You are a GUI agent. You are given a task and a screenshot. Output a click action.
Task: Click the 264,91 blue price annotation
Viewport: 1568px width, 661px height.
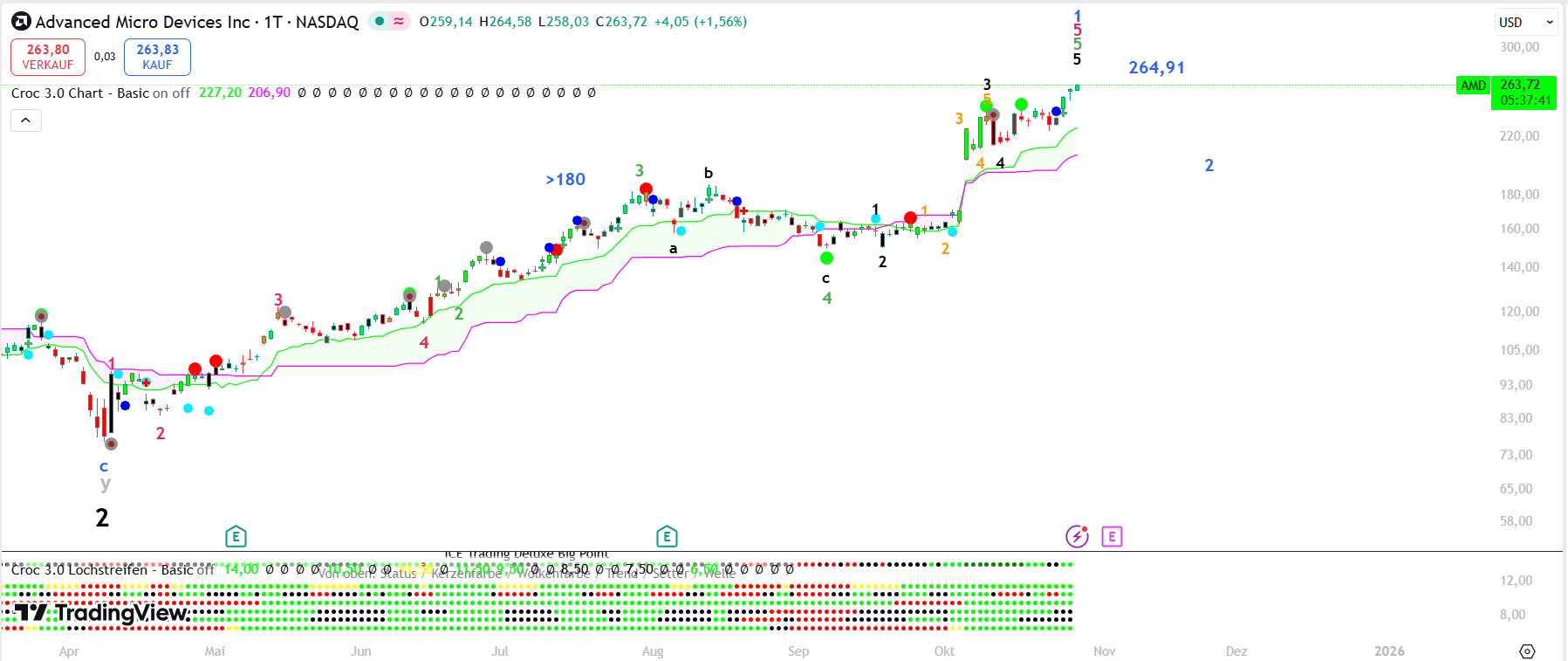pos(1156,68)
